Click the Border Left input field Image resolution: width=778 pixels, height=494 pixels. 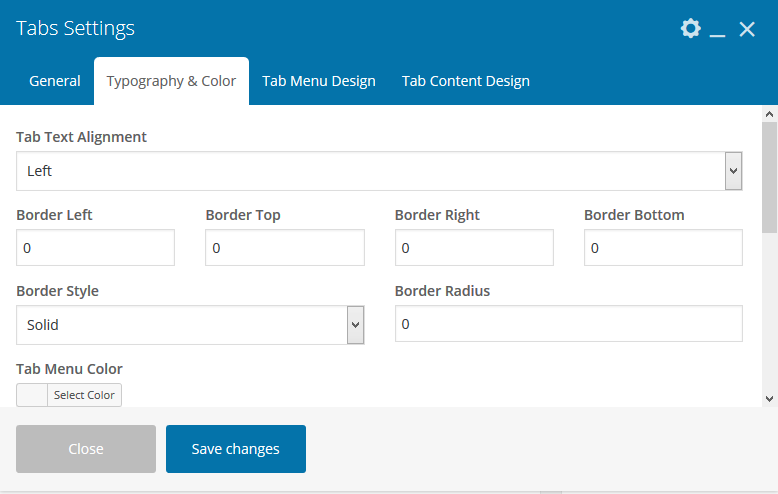point(95,248)
